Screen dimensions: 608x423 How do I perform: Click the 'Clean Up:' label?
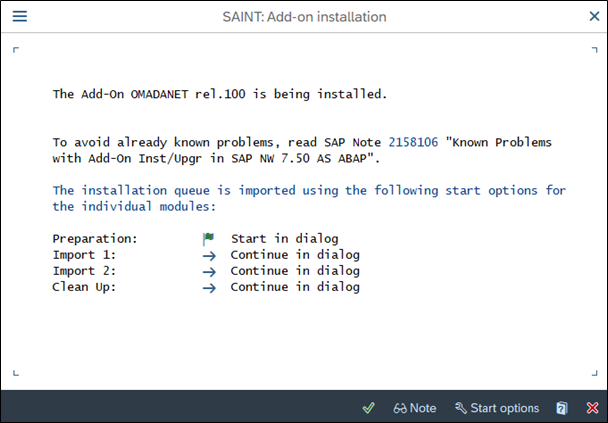(x=84, y=287)
